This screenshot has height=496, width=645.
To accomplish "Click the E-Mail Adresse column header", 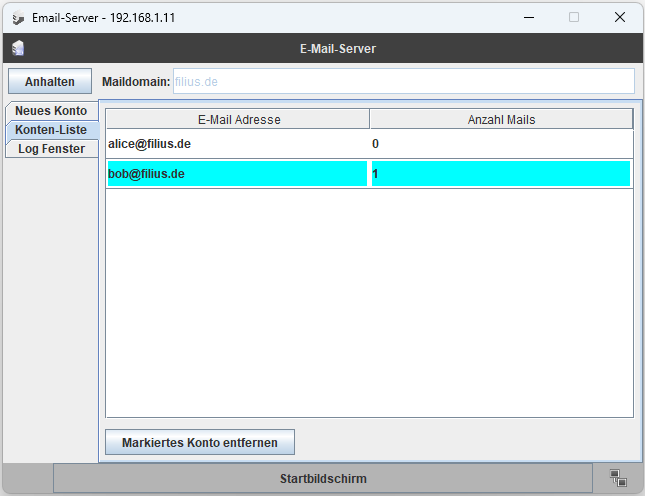I will (238, 120).
